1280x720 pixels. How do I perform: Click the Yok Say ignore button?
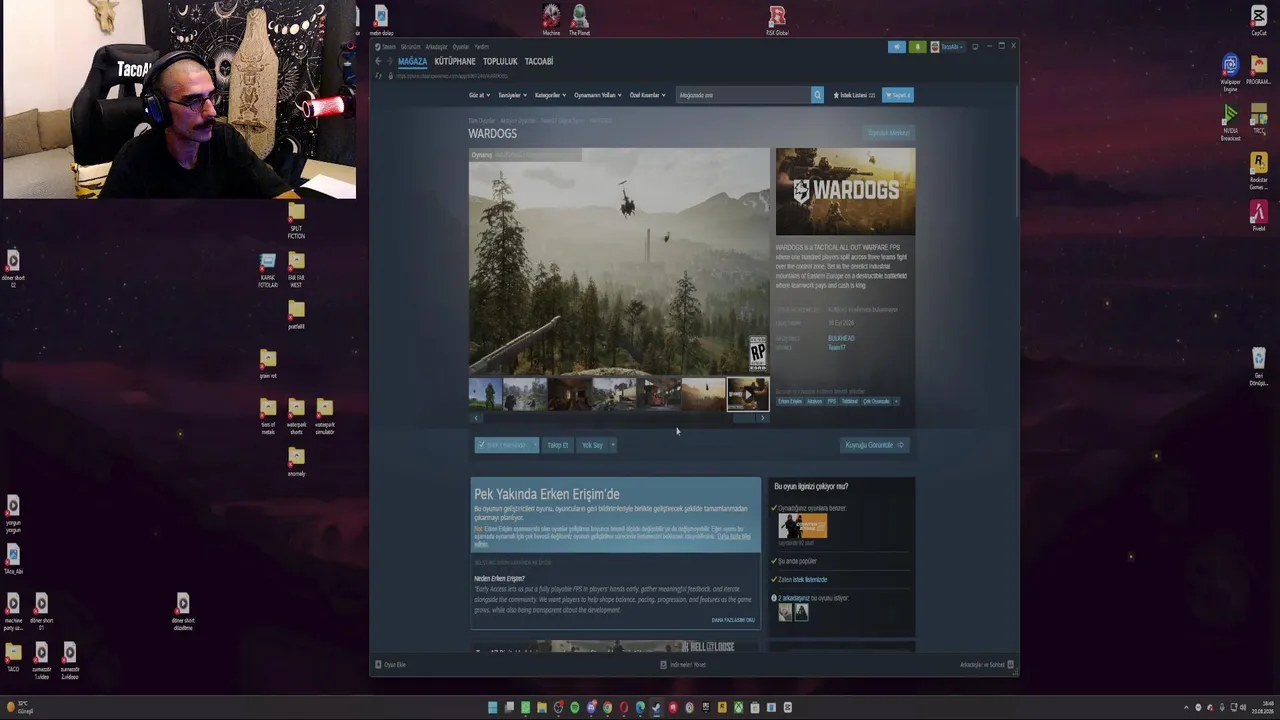[592, 445]
